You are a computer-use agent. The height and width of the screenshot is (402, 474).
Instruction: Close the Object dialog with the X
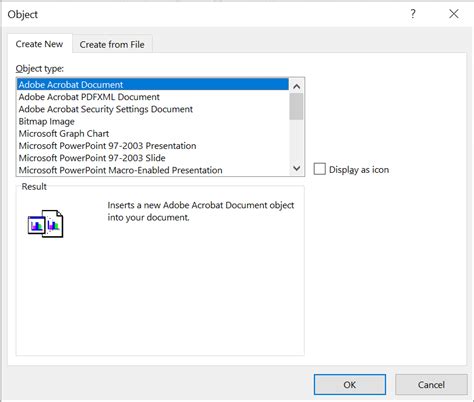click(454, 14)
